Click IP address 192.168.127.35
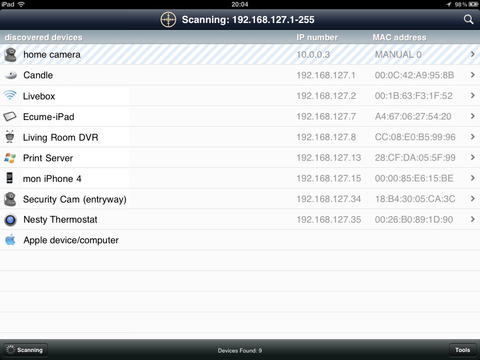Viewport: 480px width, 360px height. [329, 219]
